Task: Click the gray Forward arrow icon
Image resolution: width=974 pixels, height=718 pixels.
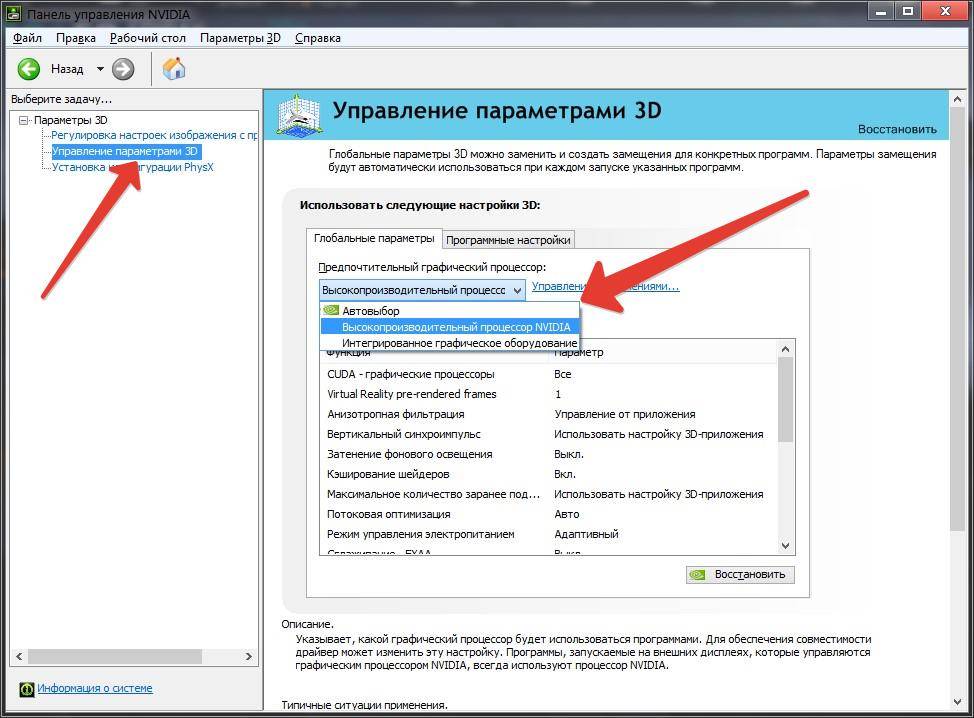Action: click(x=123, y=69)
